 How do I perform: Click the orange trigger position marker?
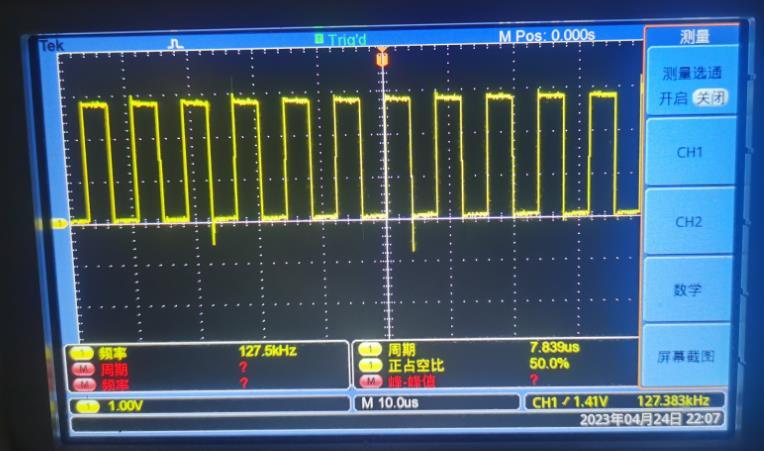[x=382, y=59]
